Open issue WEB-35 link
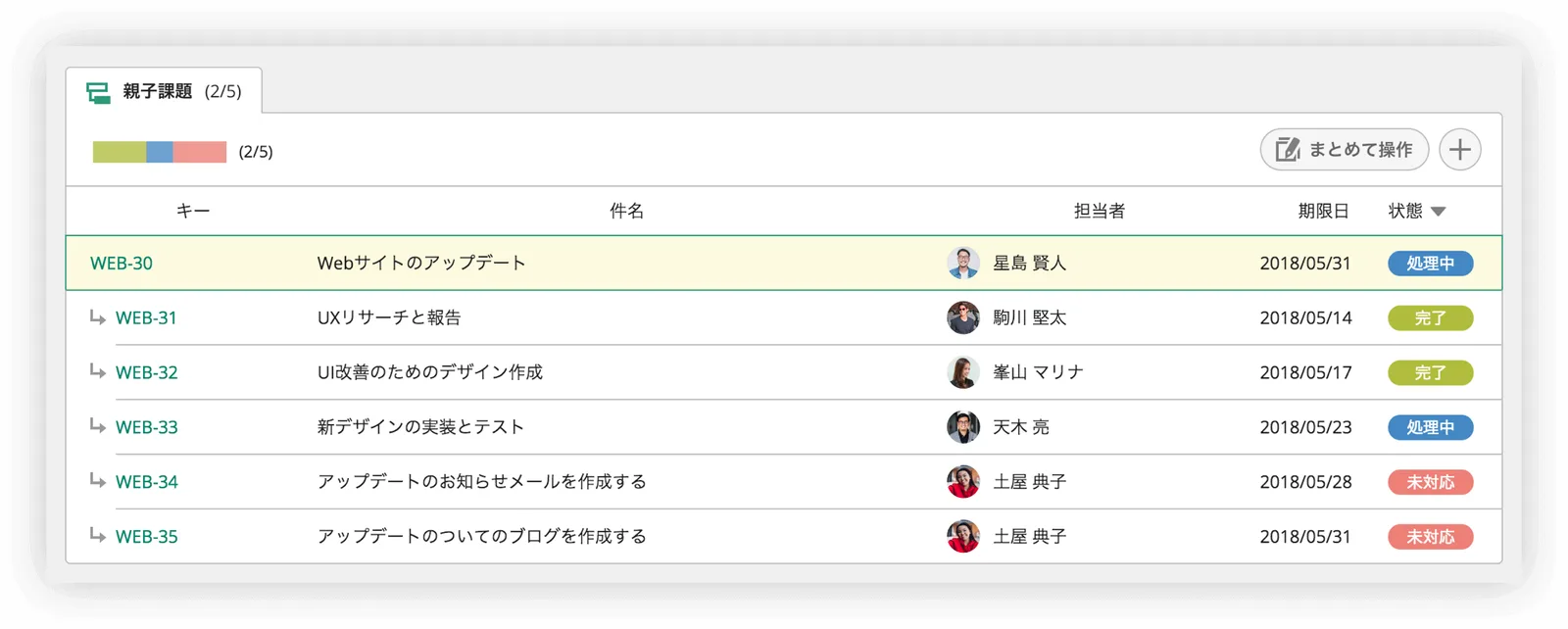This screenshot has width=1568, height=629. 147,538
